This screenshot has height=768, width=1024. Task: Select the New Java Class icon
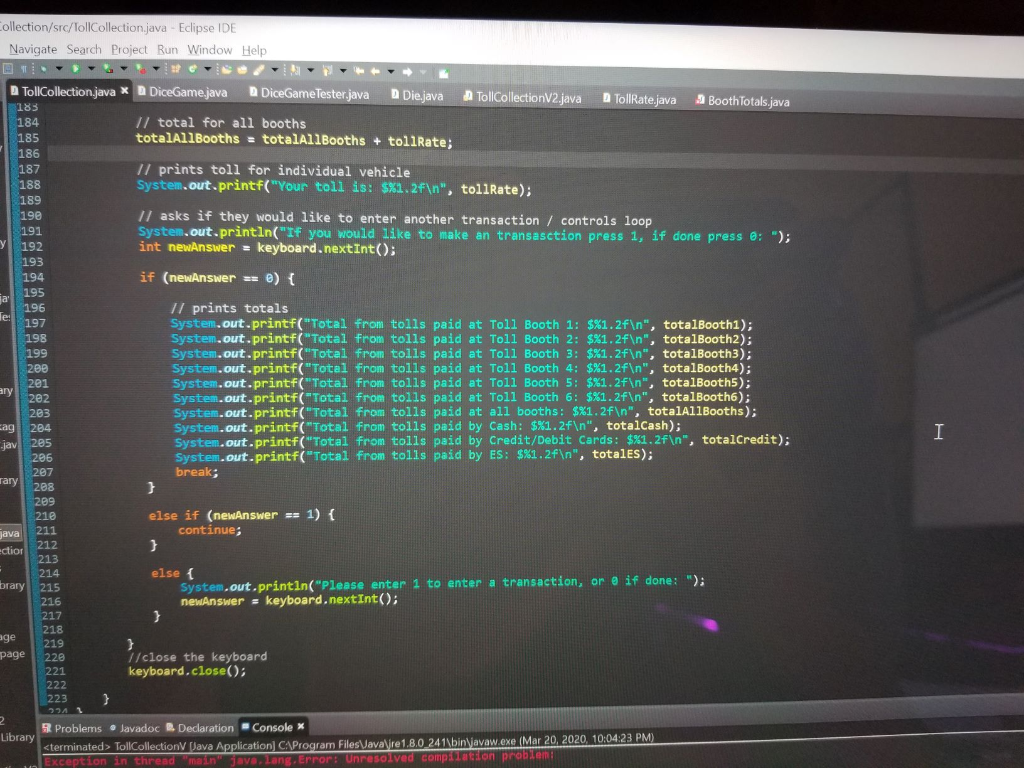pos(192,70)
